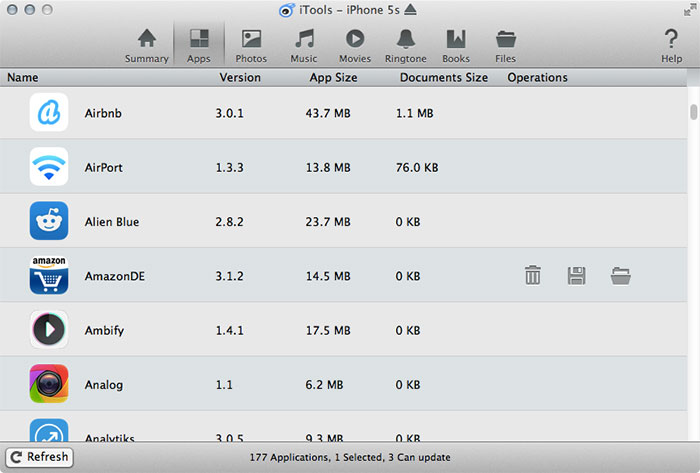Click Alien Blue version 2.8.2
This screenshot has height=473, width=700.
[x=229, y=222]
